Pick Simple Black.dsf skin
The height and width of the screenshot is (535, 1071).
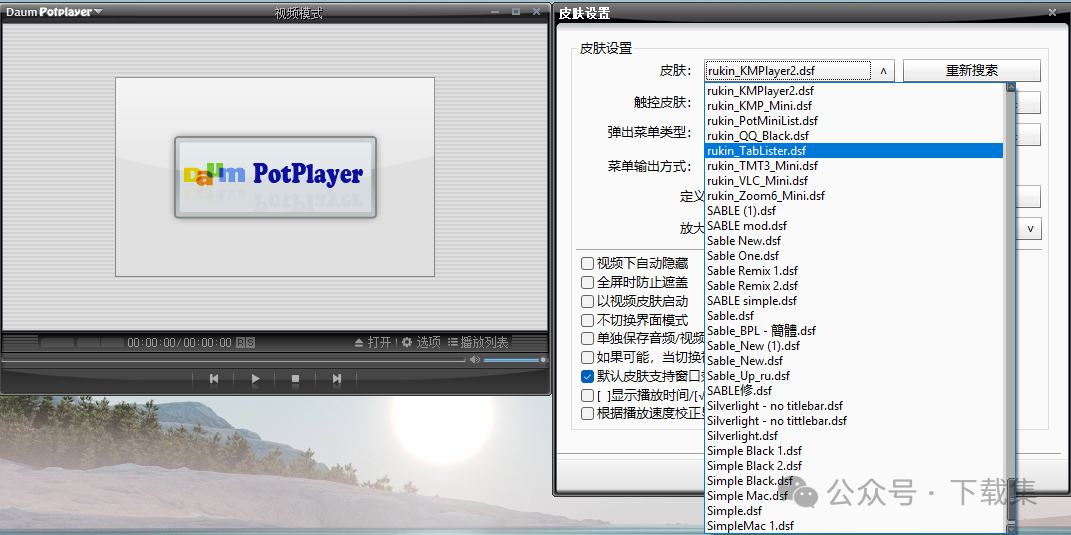point(854,481)
